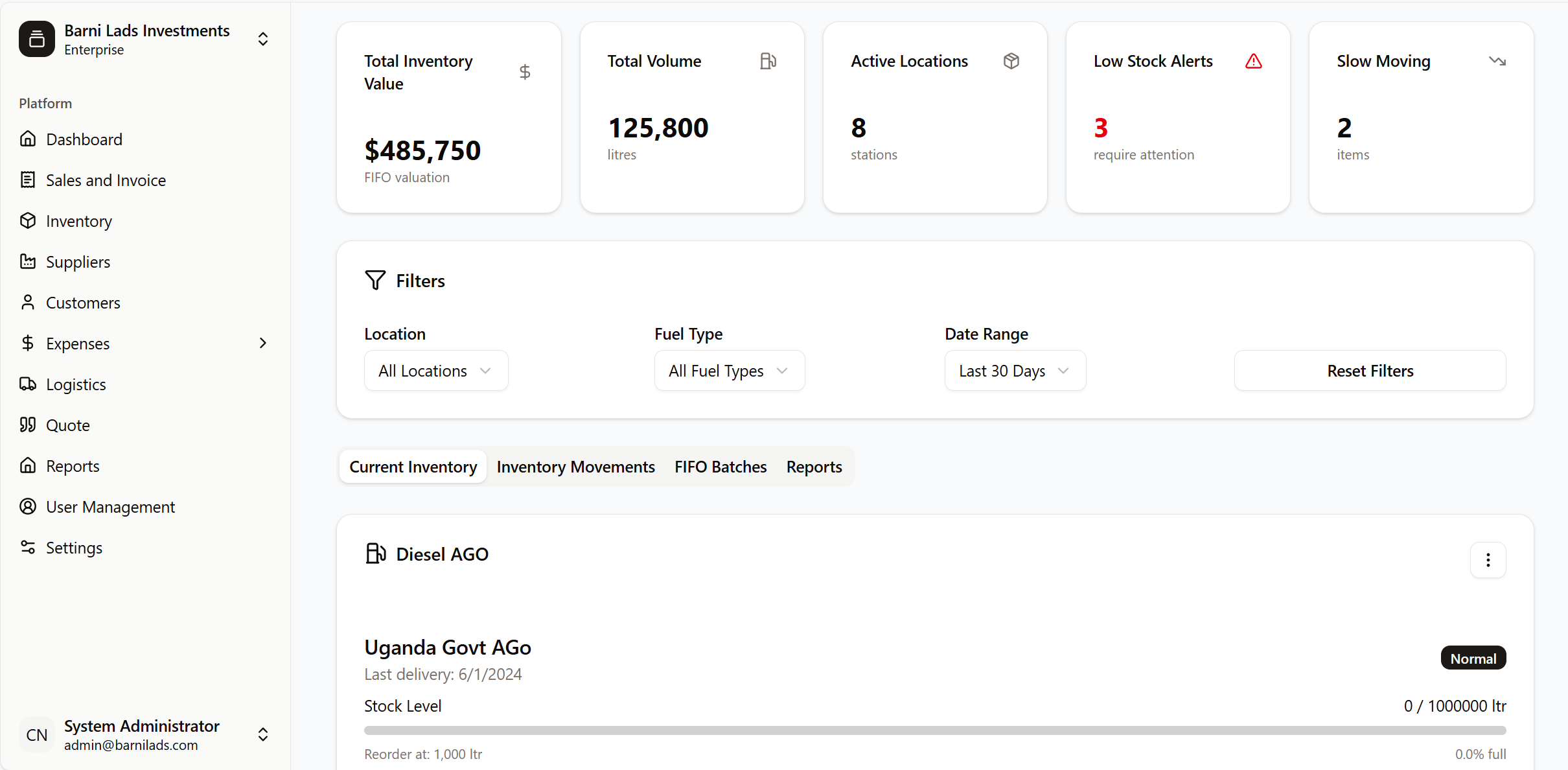1568x770 pixels.
Task: Click the $485,750 inventory value
Action: [422, 150]
